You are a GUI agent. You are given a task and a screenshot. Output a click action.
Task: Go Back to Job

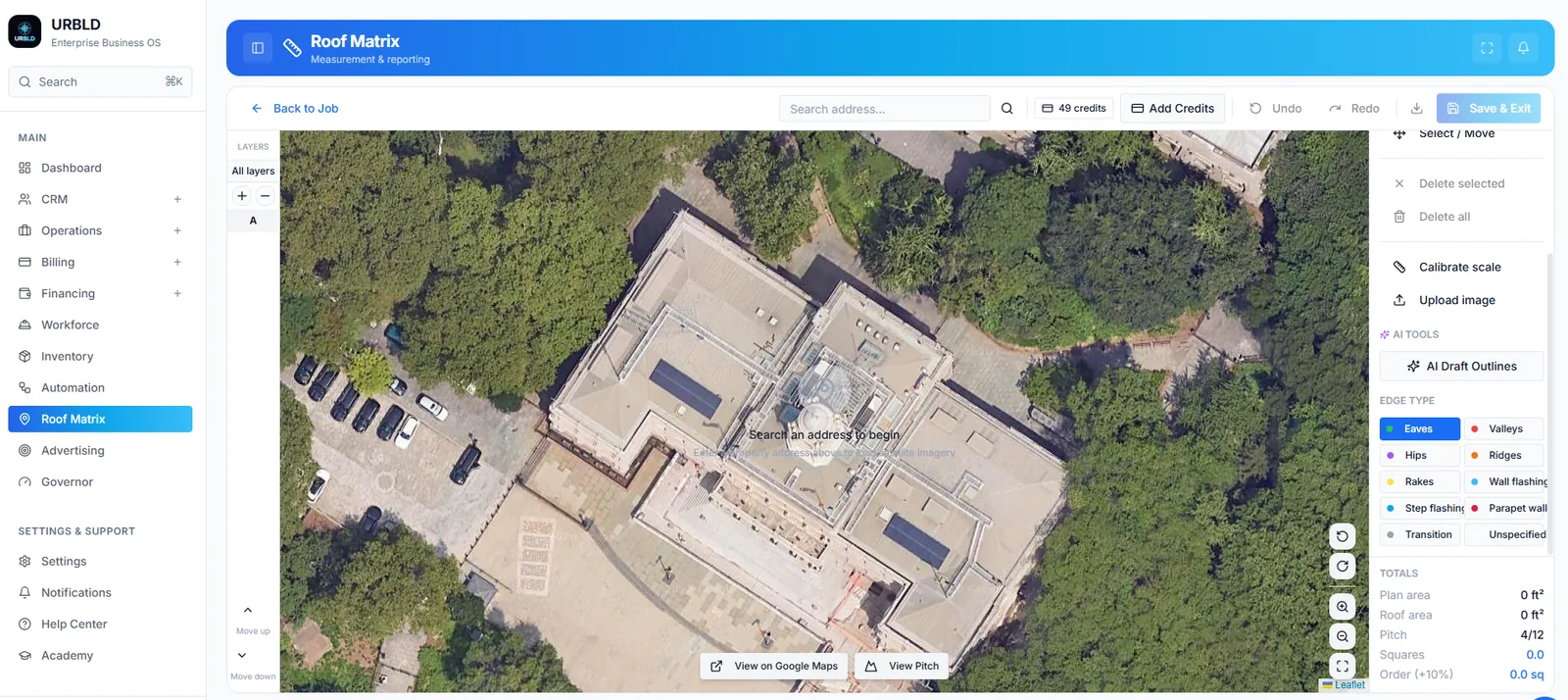click(x=295, y=109)
